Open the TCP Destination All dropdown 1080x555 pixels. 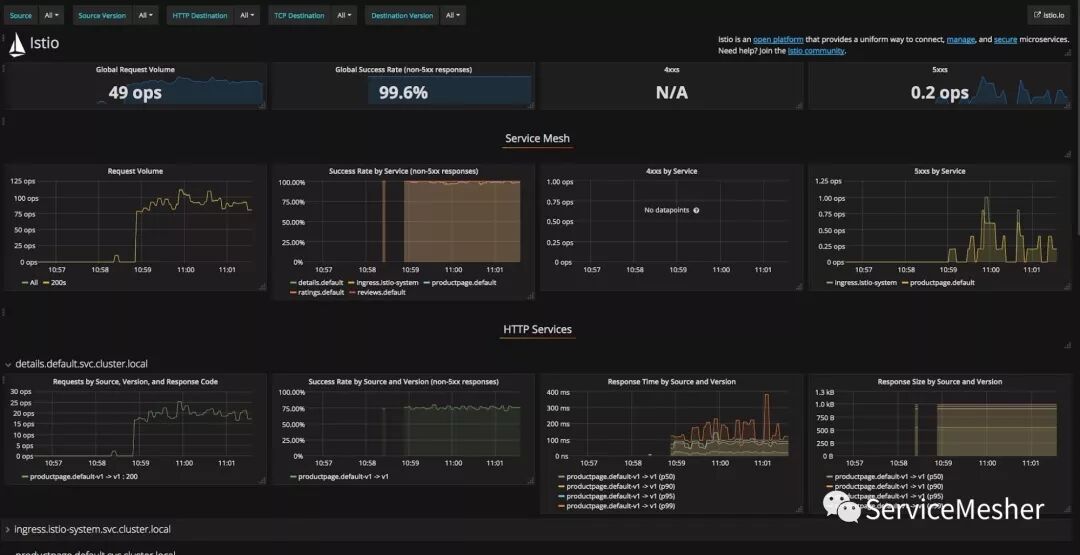point(344,15)
